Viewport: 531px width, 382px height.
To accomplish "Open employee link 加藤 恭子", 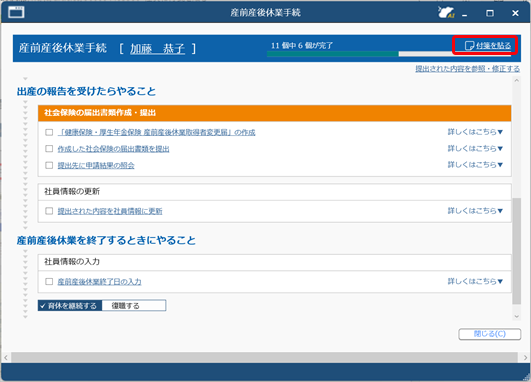I will click(157, 49).
